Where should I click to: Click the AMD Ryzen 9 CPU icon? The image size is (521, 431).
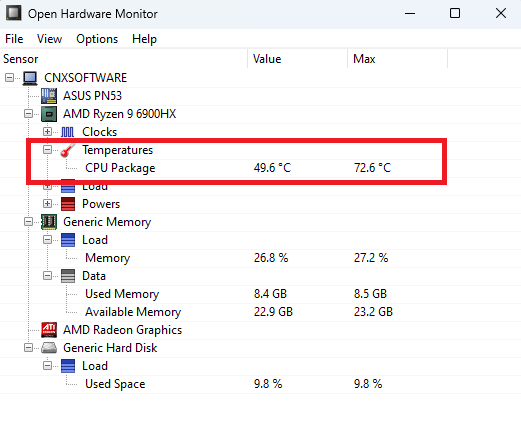[x=49, y=114]
